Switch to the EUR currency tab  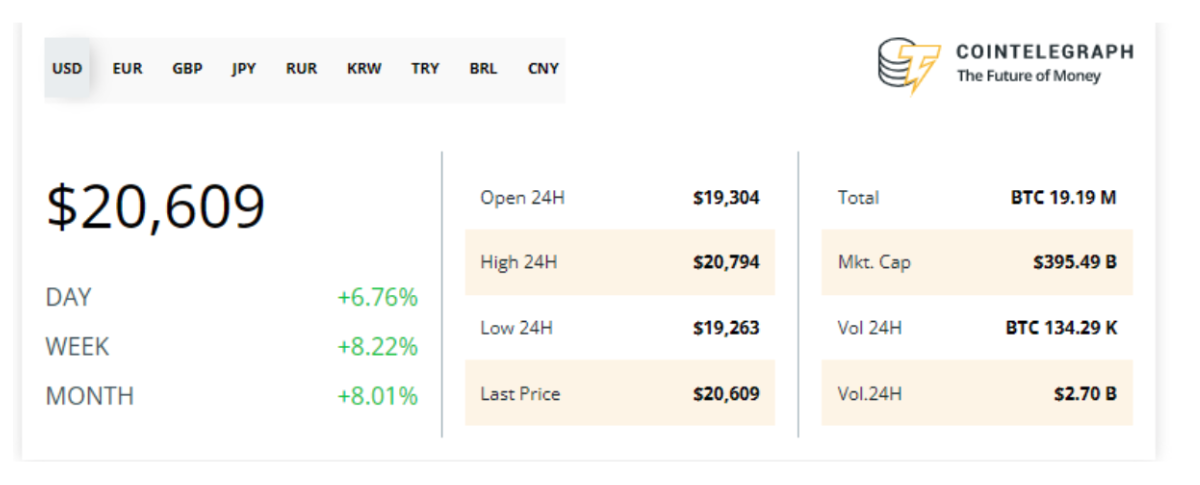click(x=127, y=69)
